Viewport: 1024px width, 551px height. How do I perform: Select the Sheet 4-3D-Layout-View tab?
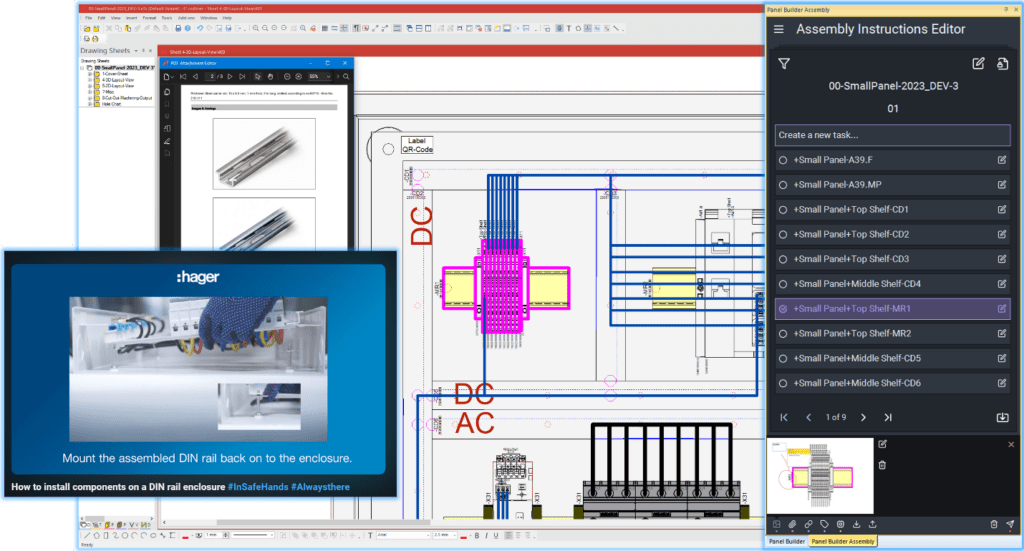(197, 52)
